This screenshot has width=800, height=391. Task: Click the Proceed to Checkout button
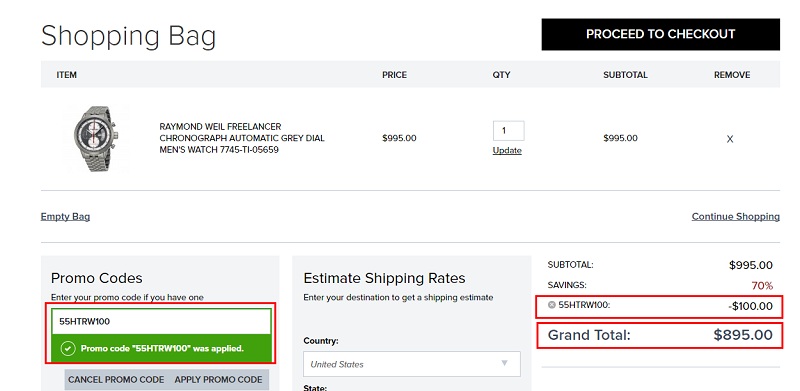coord(660,34)
